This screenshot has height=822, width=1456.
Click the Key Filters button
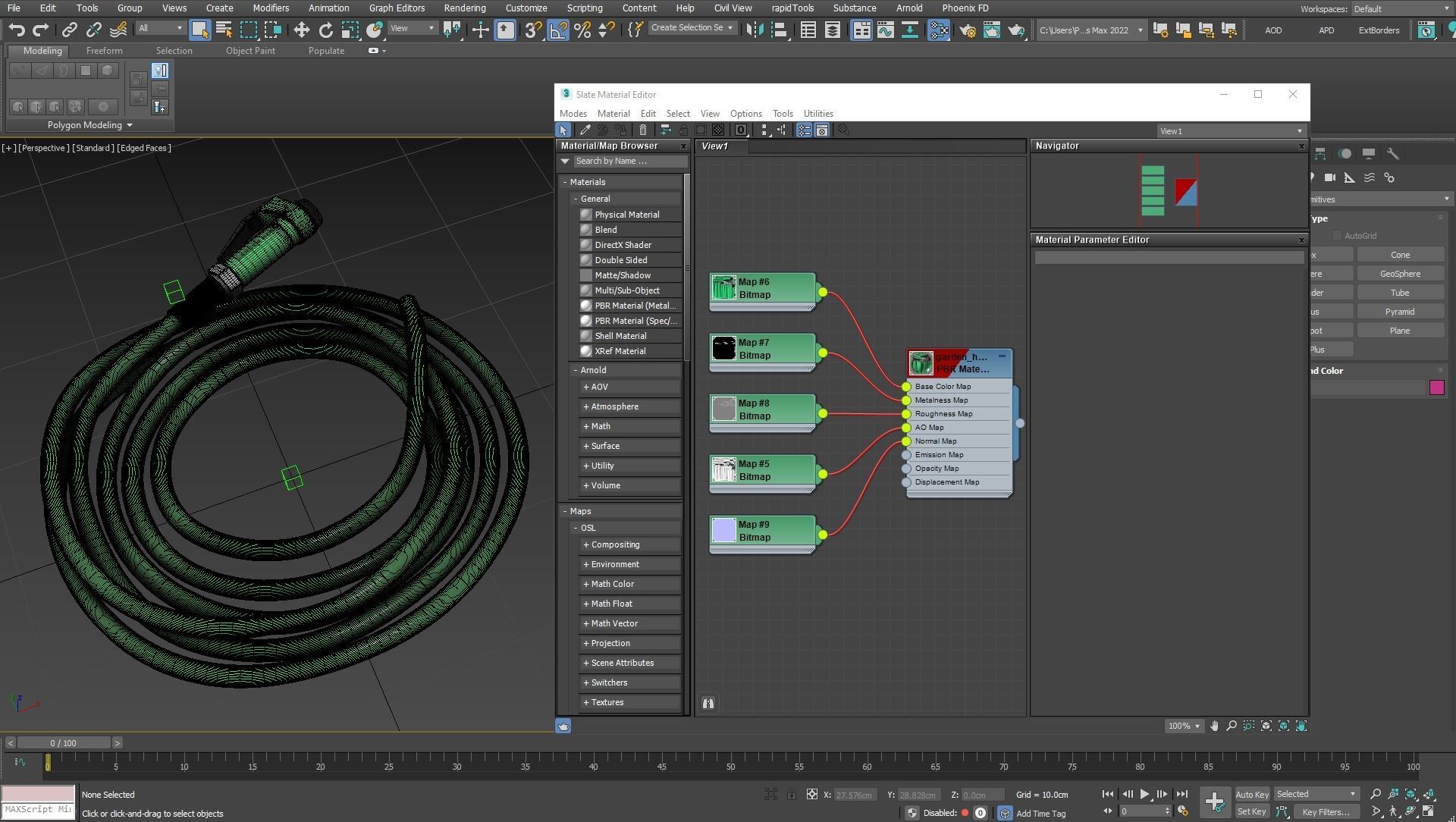click(x=1326, y=811)
